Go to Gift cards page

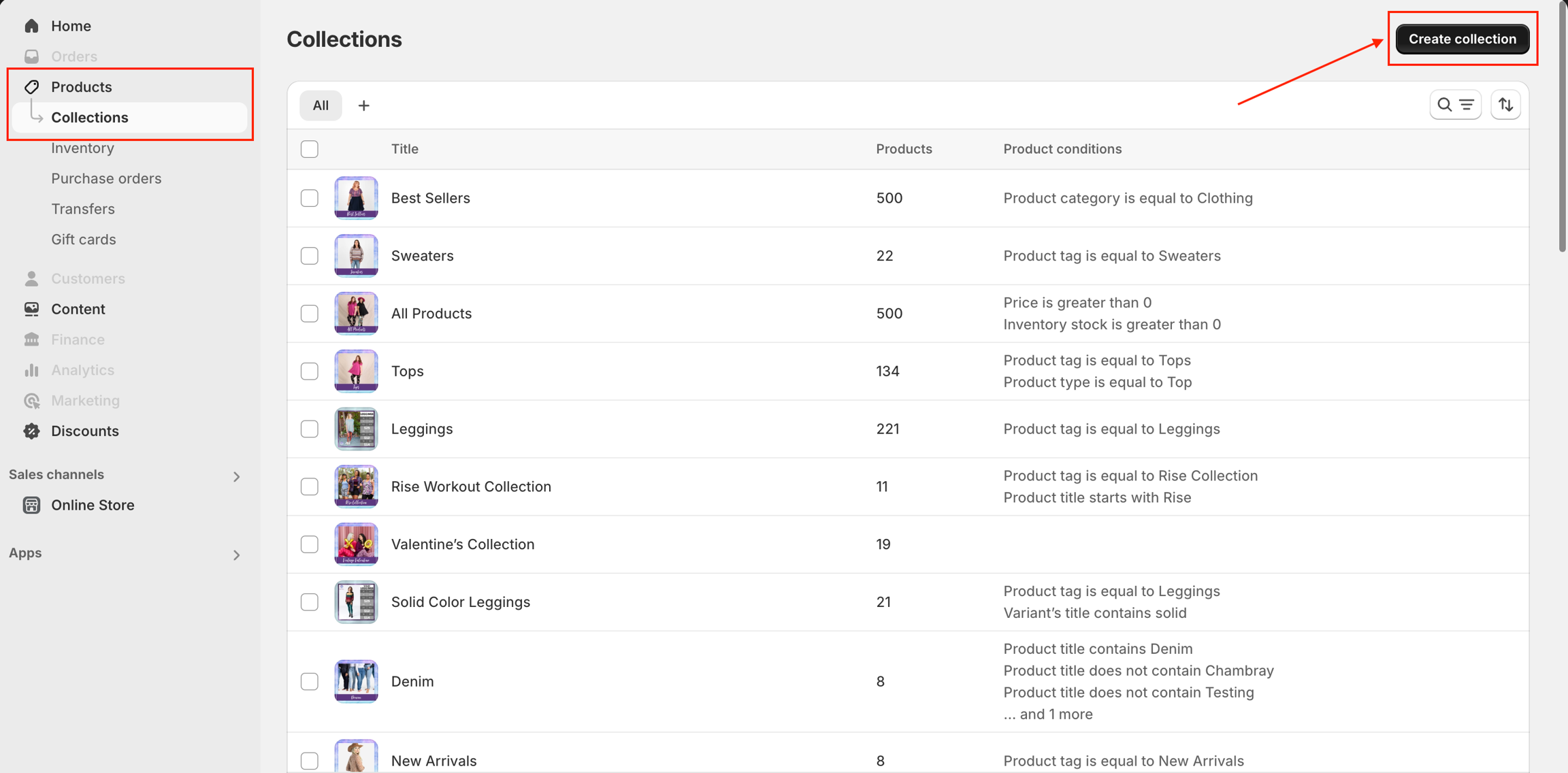(83, 240)
